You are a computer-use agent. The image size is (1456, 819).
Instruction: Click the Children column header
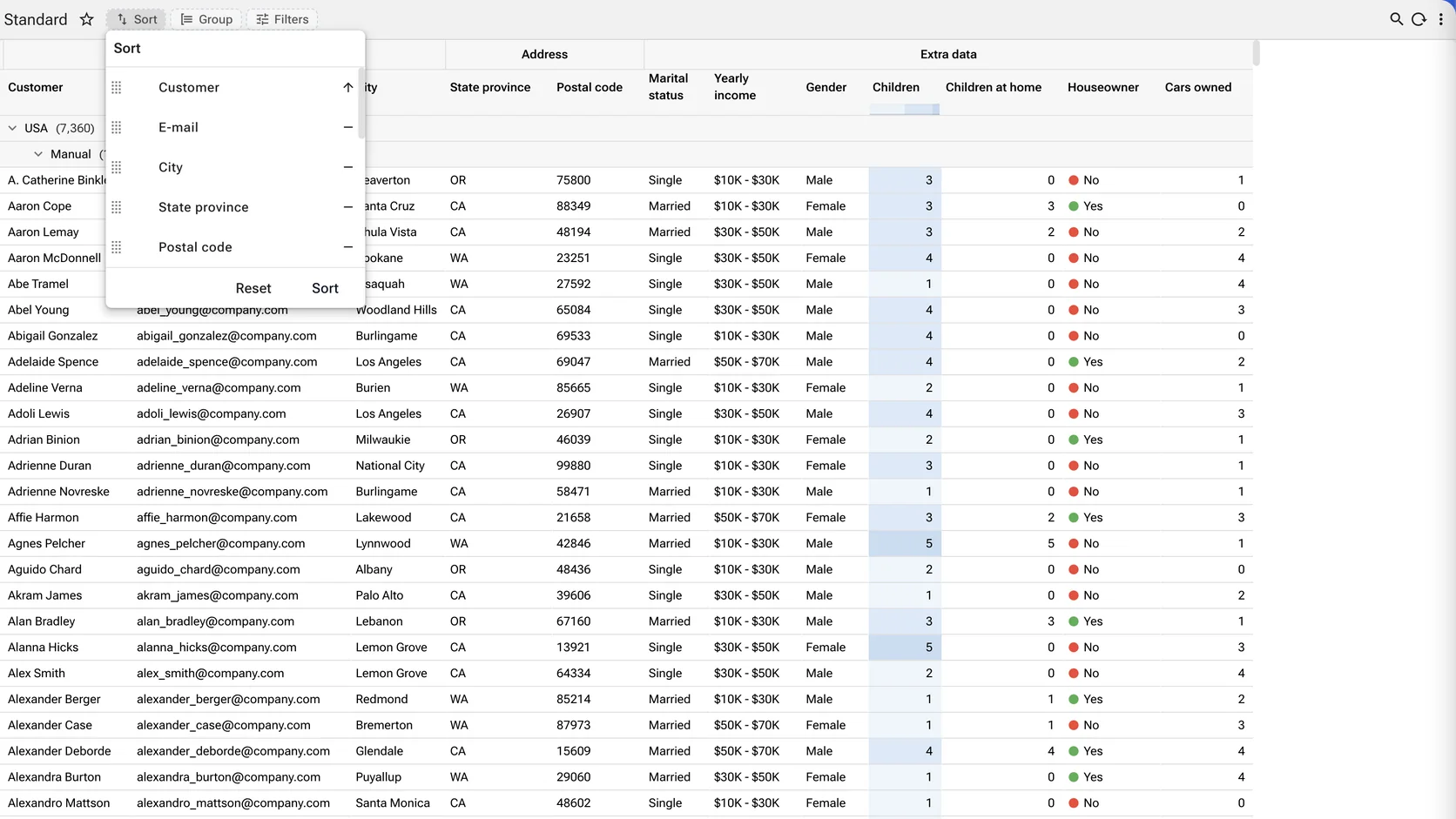896,87
